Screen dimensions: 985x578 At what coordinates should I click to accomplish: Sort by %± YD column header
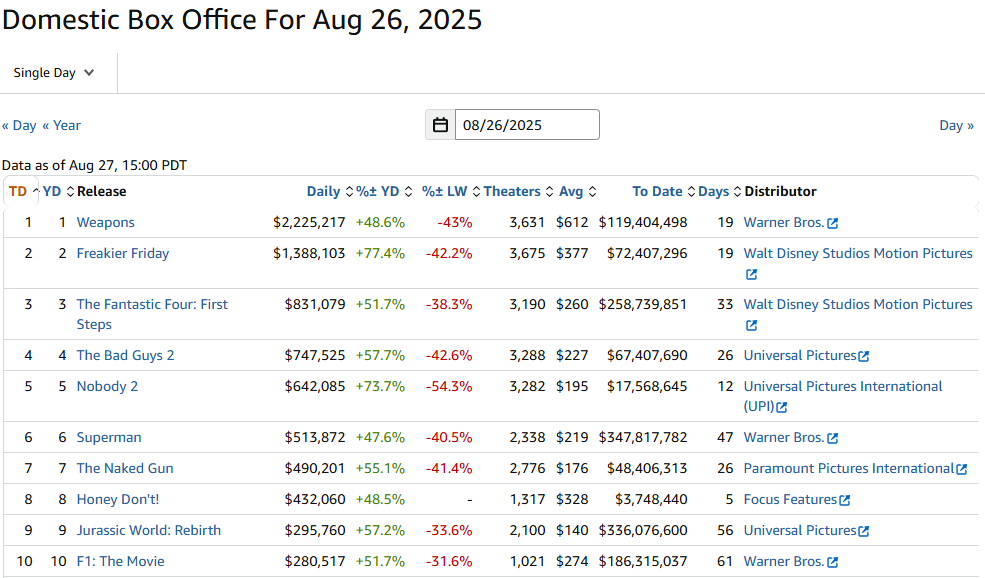384,192
